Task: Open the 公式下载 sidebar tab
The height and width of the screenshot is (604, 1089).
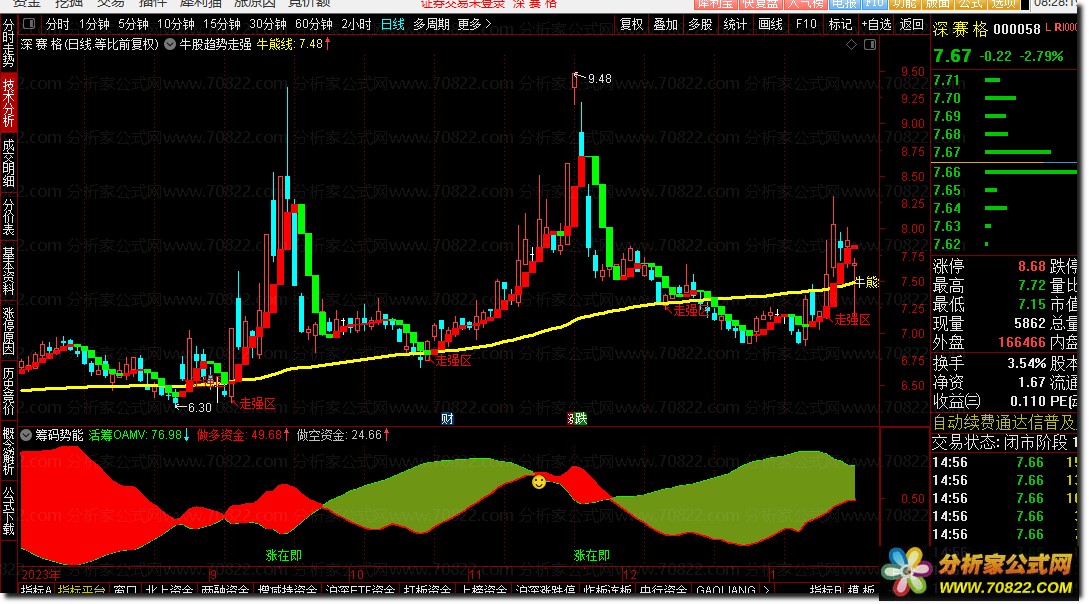Action: (8, 511)
